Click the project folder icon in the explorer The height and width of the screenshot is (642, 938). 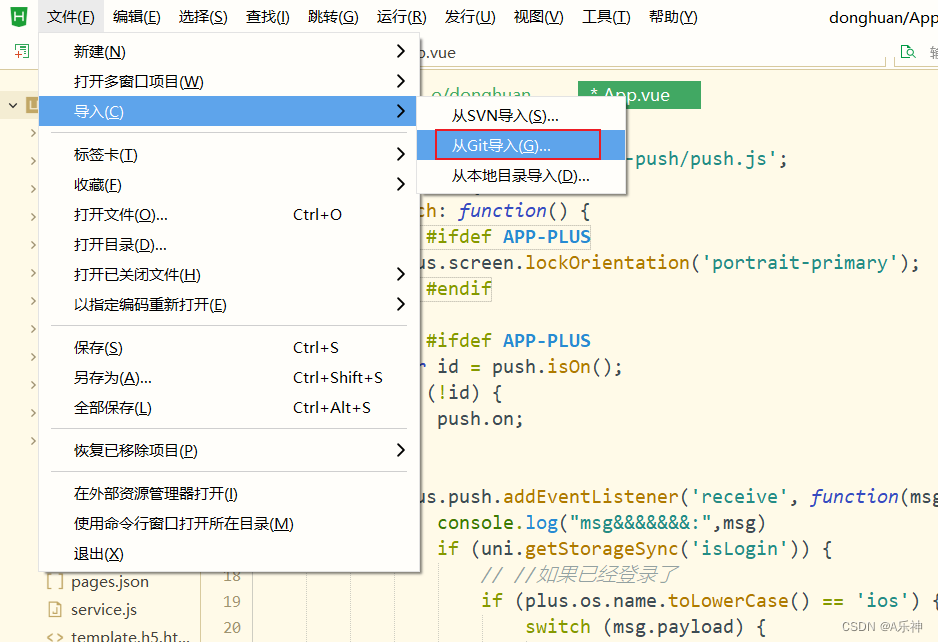(32, 103)
